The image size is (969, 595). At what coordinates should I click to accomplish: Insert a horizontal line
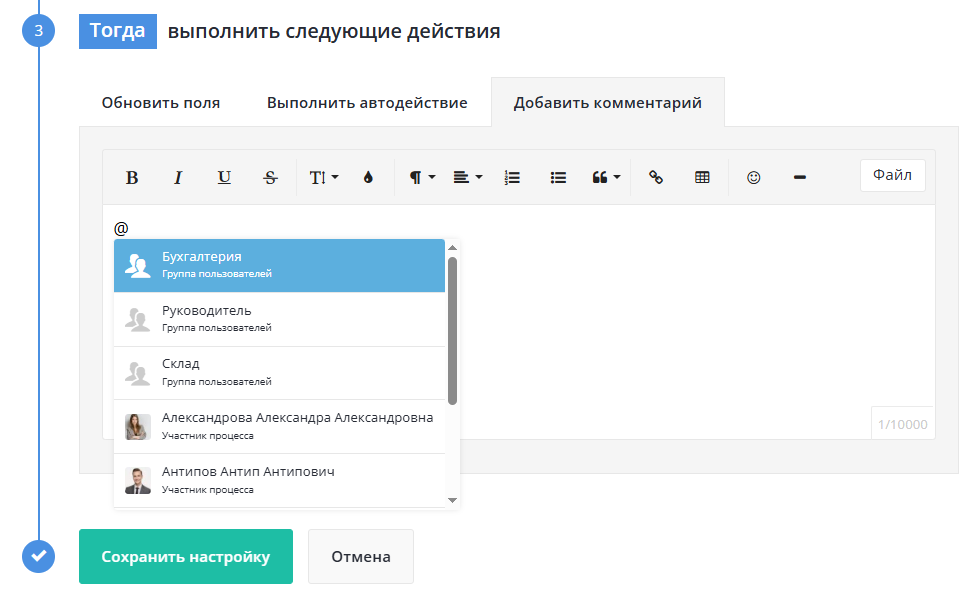(800, 177)
